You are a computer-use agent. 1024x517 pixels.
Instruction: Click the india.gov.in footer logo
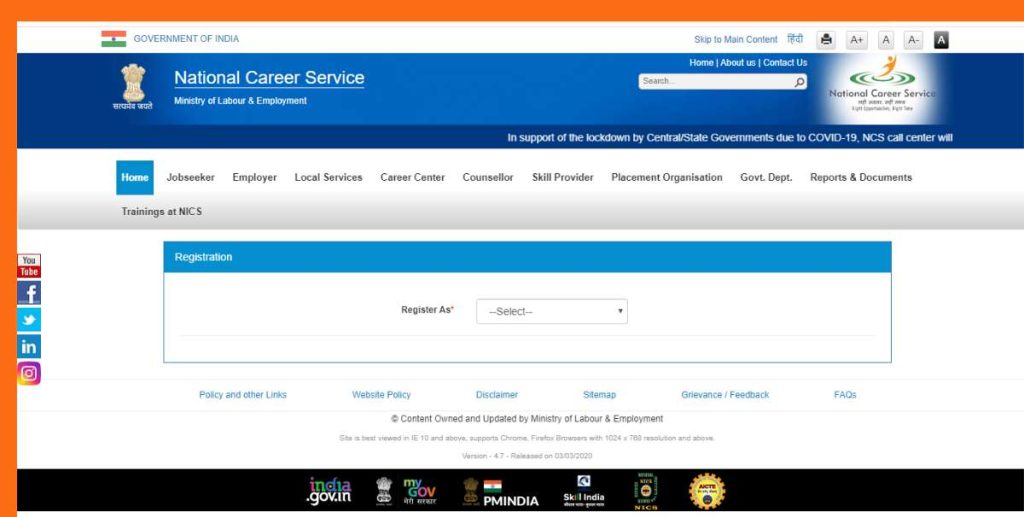(330, 491)
